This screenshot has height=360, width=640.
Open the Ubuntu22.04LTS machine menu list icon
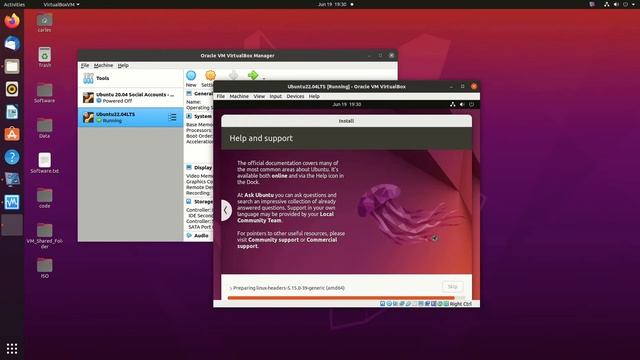point(172,118)
